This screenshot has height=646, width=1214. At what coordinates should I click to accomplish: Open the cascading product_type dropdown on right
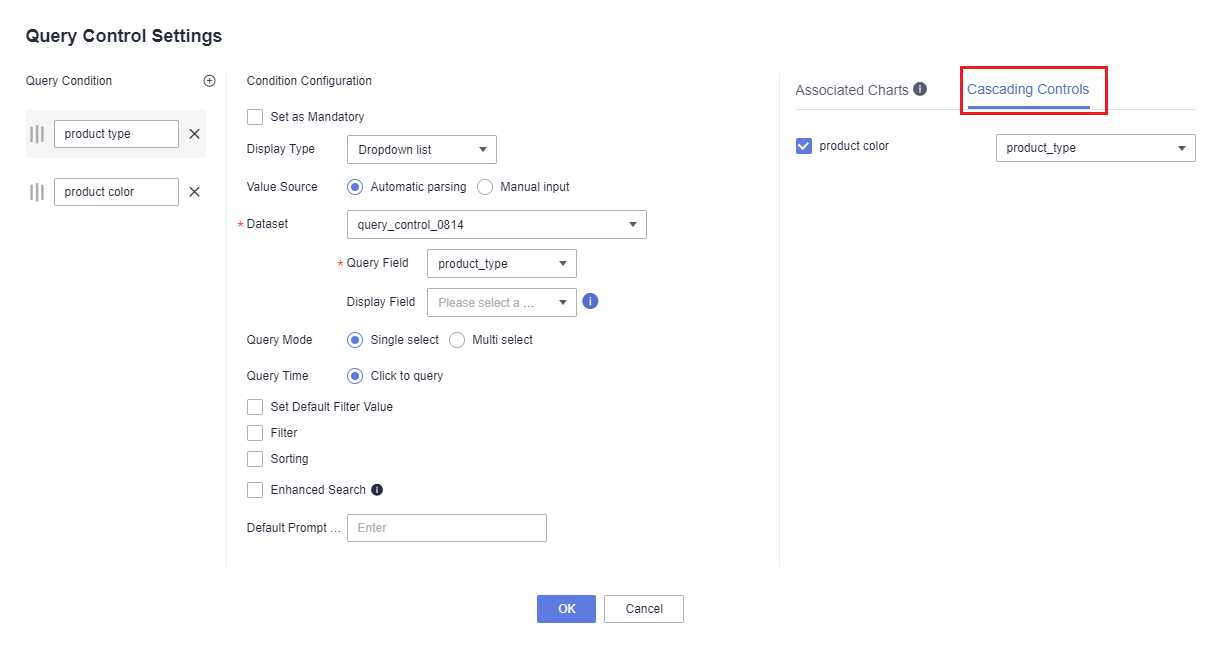point(1095,148)
